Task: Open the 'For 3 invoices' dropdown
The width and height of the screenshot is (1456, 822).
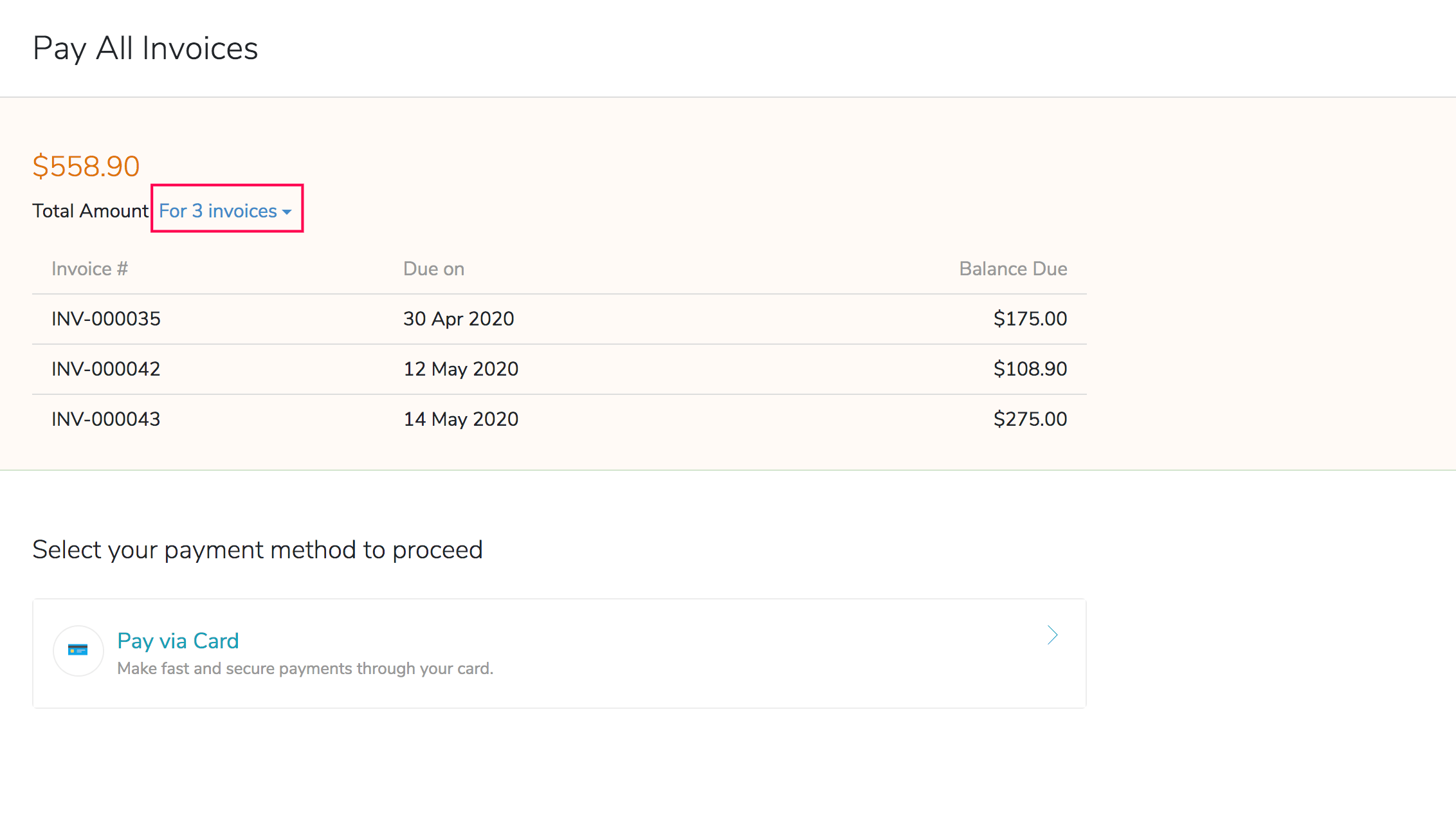Action: pos(226,210)
